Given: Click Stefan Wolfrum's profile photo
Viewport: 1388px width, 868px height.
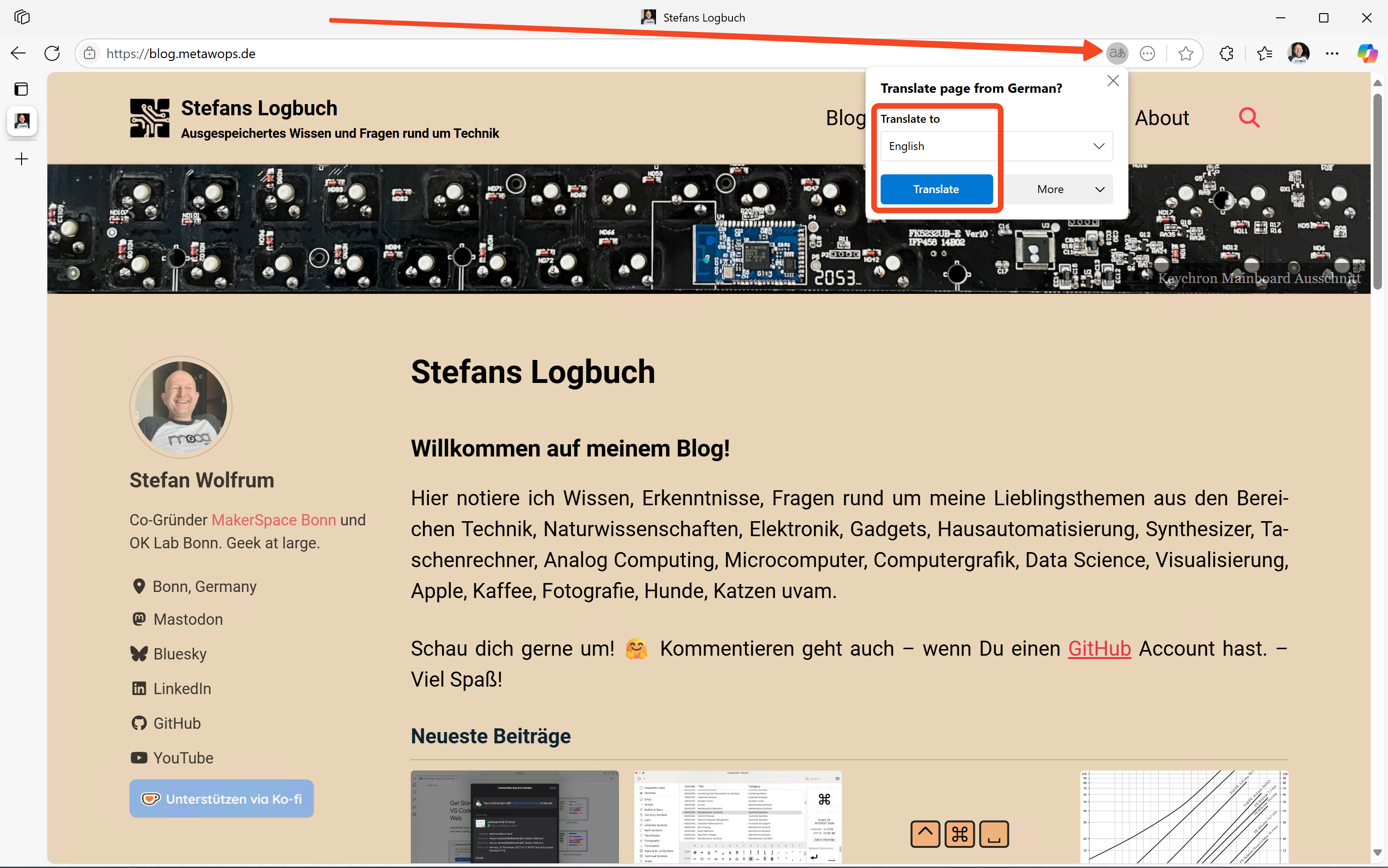Looking at the screenshot, I should point(181,407).
